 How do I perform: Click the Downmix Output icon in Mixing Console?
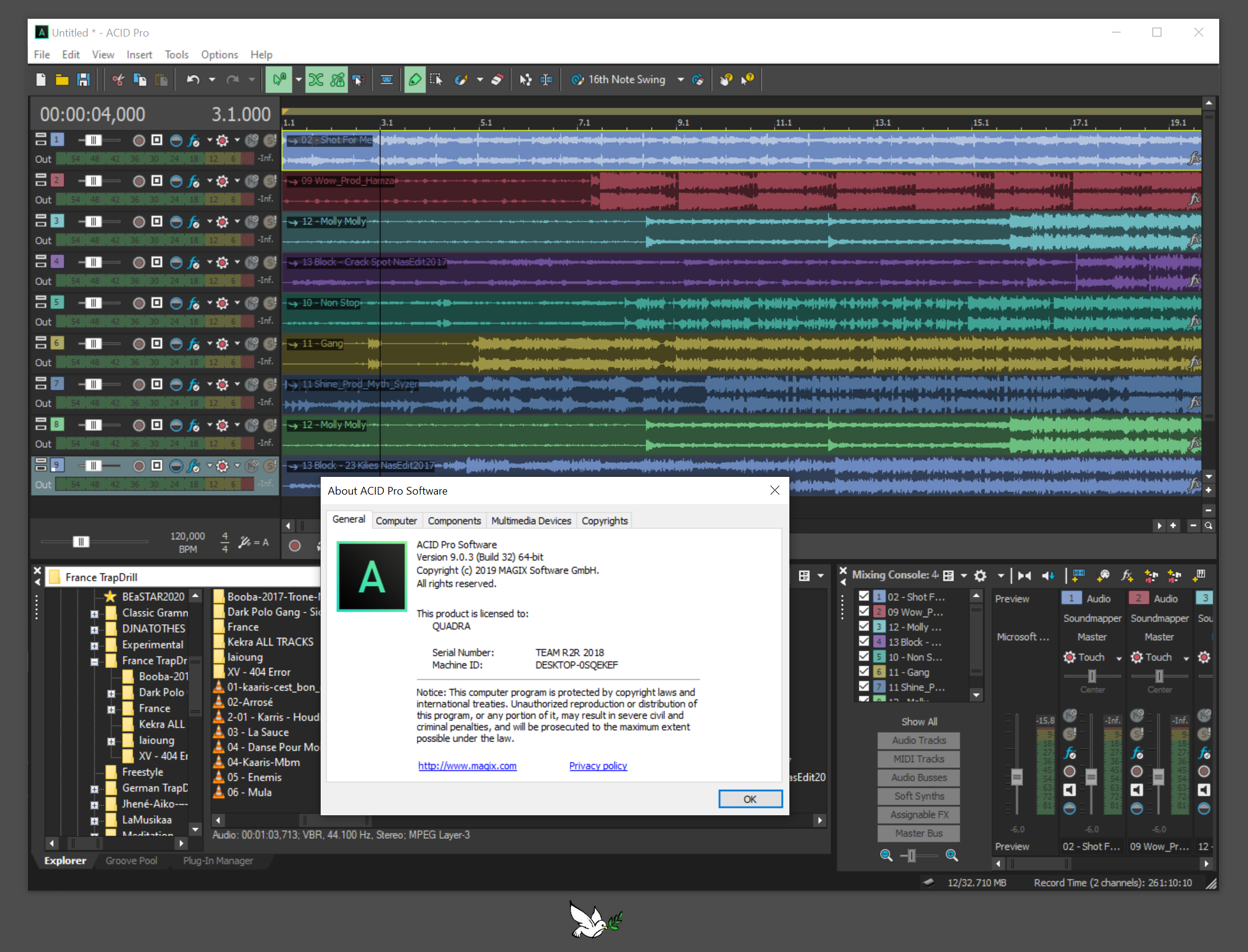click(1025, 575)
